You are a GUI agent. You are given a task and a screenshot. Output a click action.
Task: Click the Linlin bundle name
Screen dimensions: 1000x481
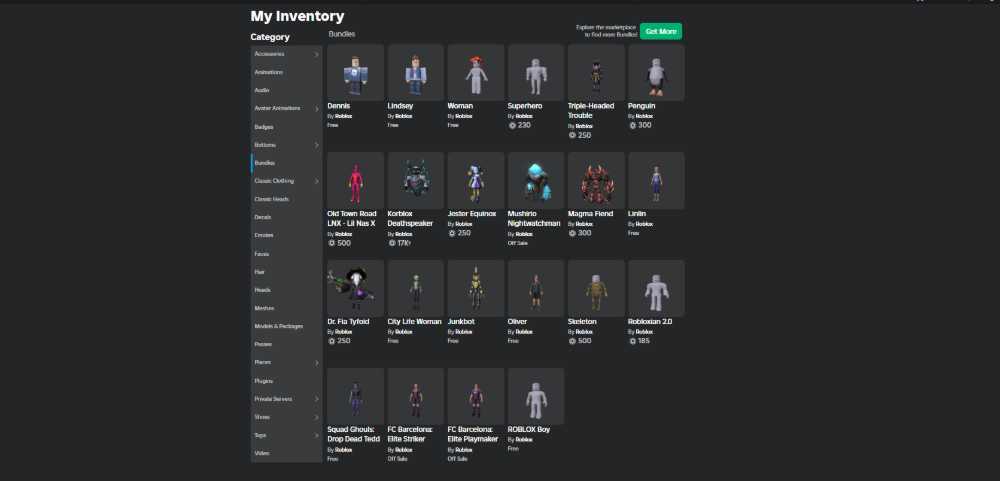pyautogui.click(x=638, y=214)
